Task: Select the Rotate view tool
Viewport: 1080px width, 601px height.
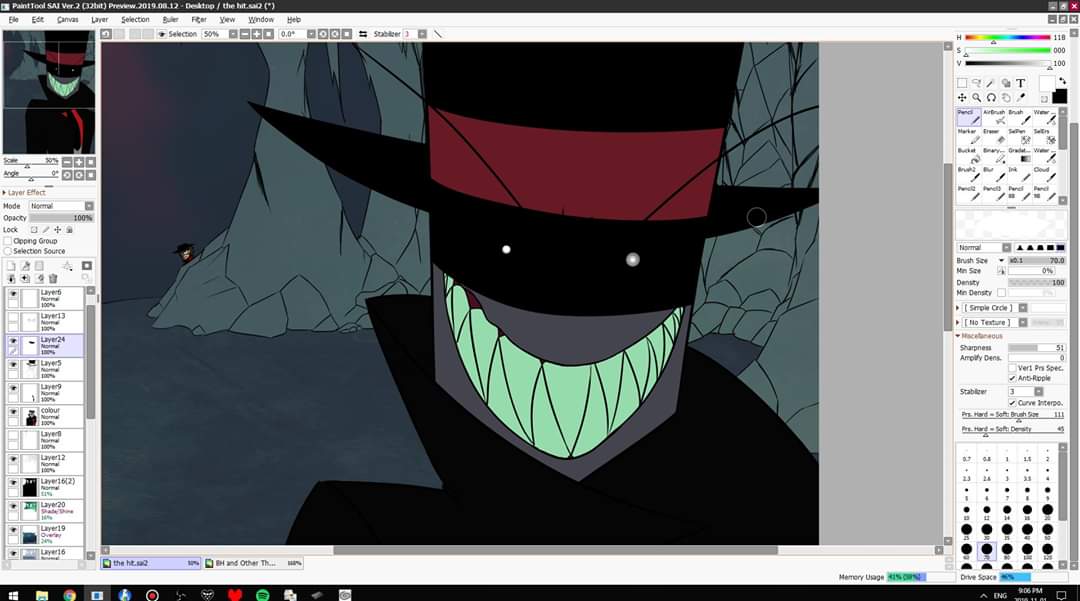Action: 991,98
